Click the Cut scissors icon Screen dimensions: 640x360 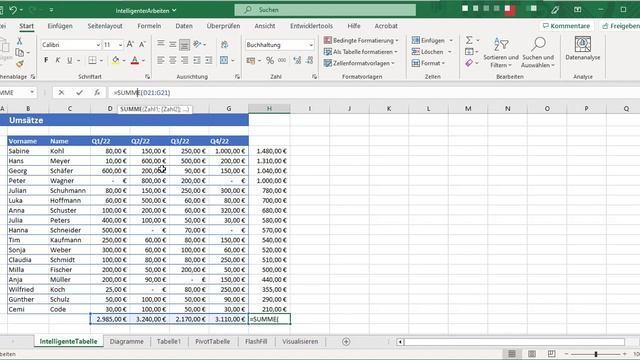point(19,41)
